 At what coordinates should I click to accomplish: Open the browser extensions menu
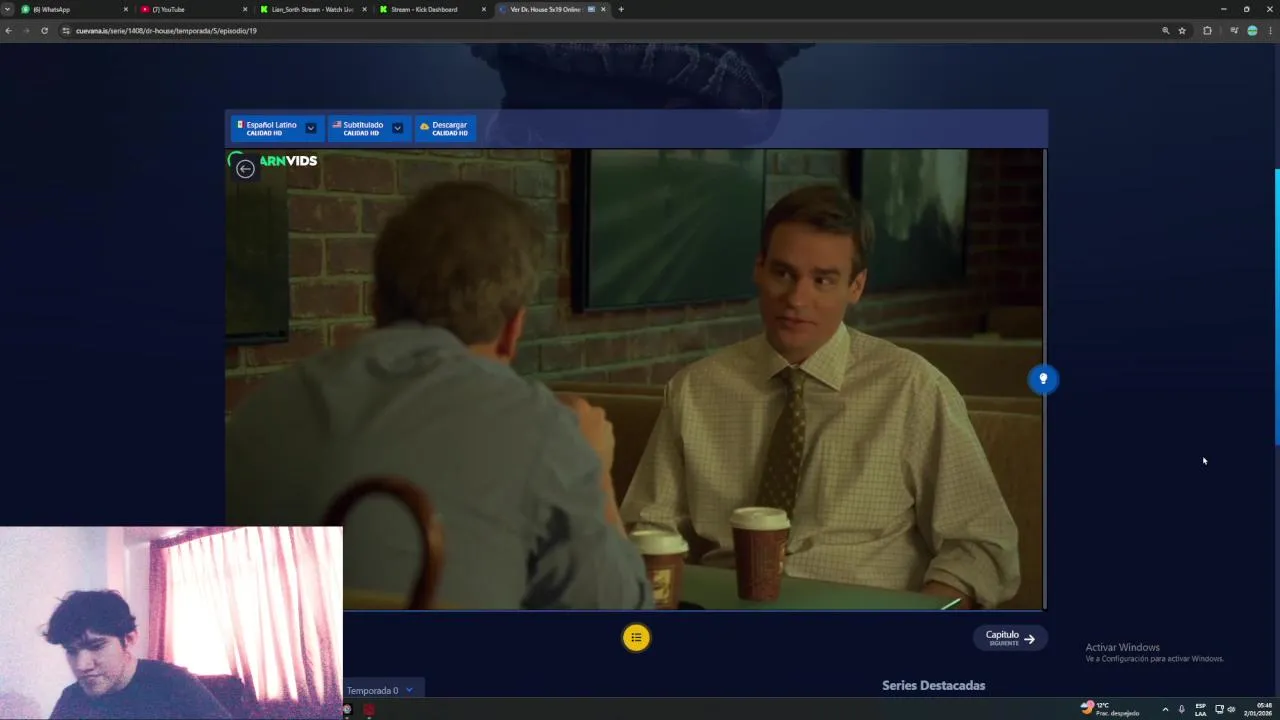pos(1207,31)
